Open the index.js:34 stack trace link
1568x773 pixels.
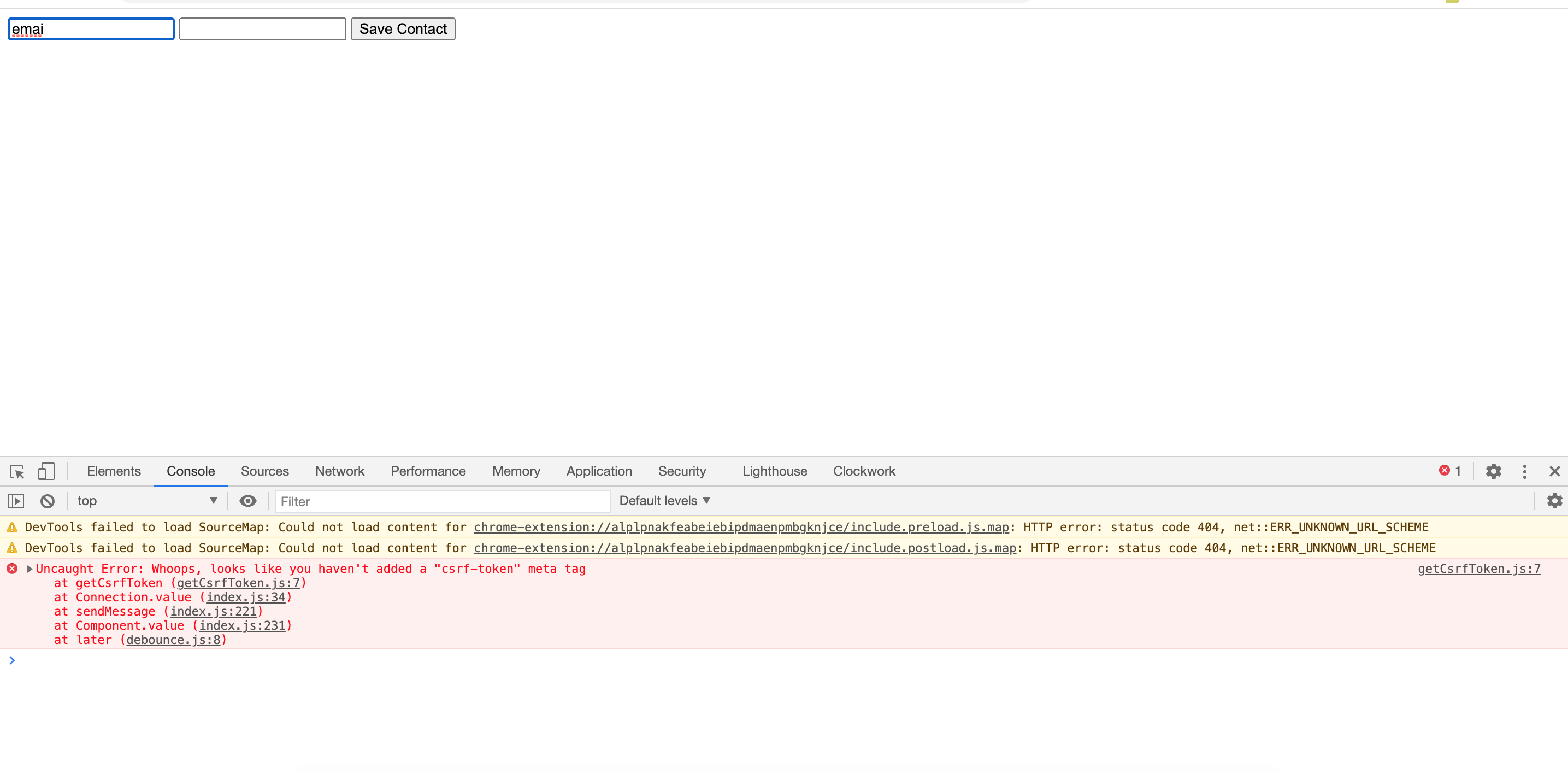[246, 597]
